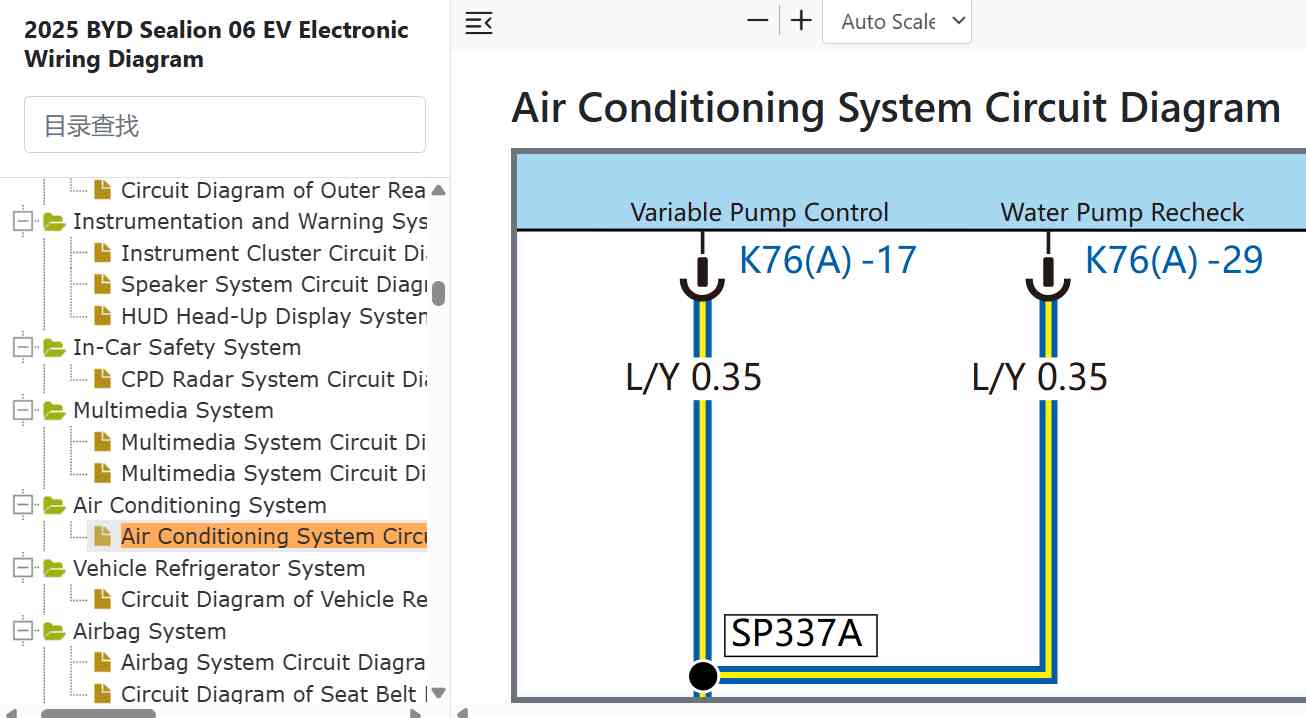Viewport: 1306px width, 718px height.
Task: Zoom out with the minus button
Action: coord(758,21)
